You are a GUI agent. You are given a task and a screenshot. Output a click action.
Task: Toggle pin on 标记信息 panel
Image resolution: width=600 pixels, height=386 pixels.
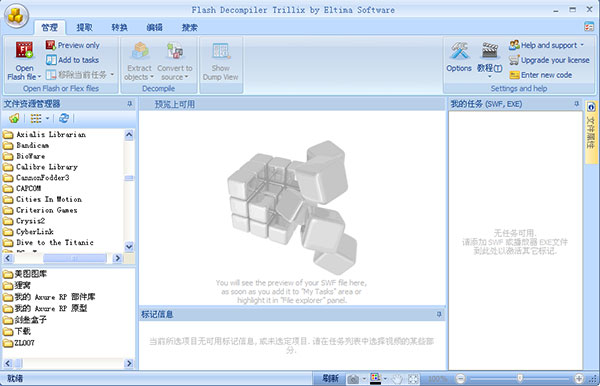(439, 314)
